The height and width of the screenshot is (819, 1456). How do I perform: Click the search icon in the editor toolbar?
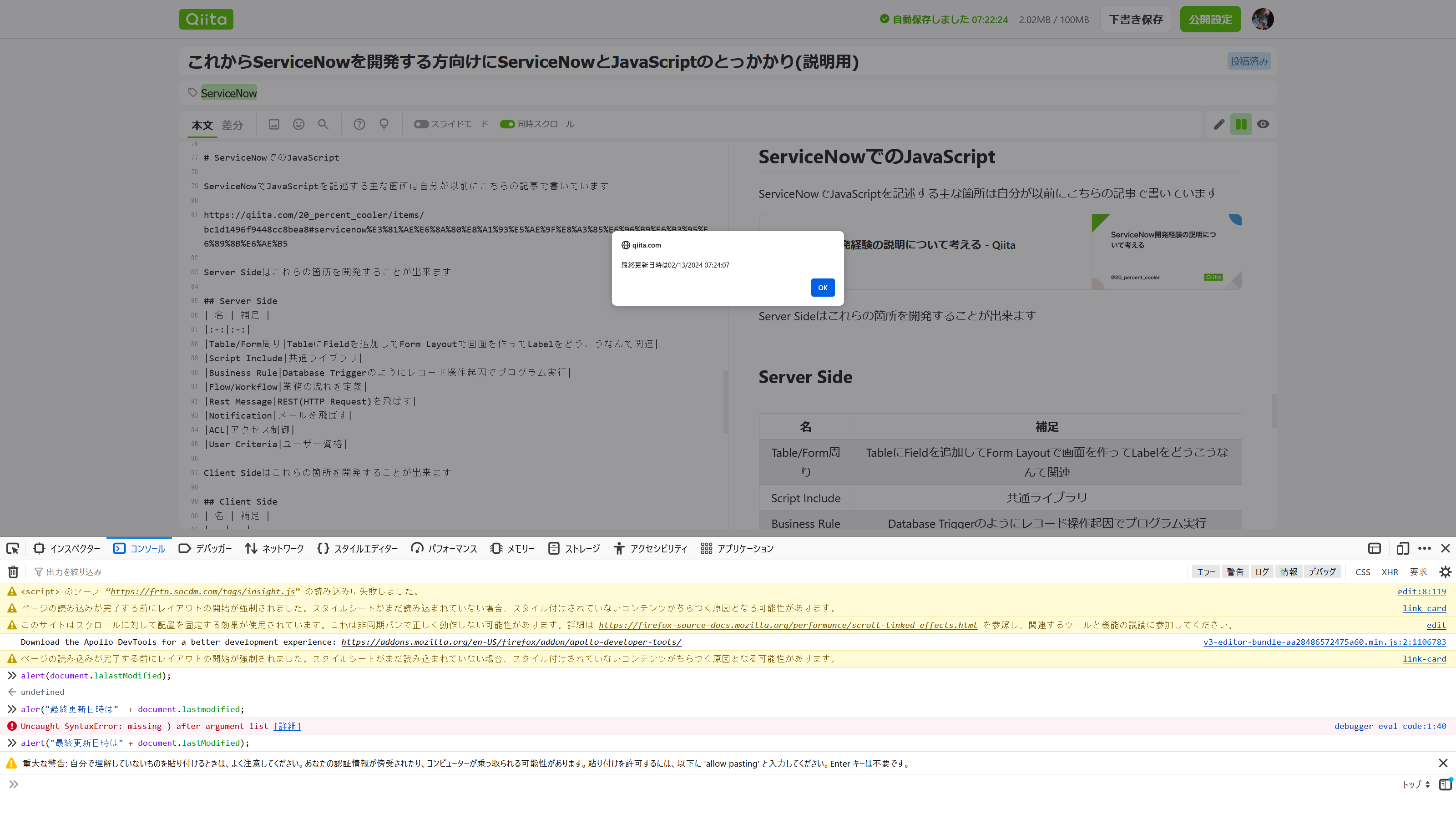click(323, 124)
